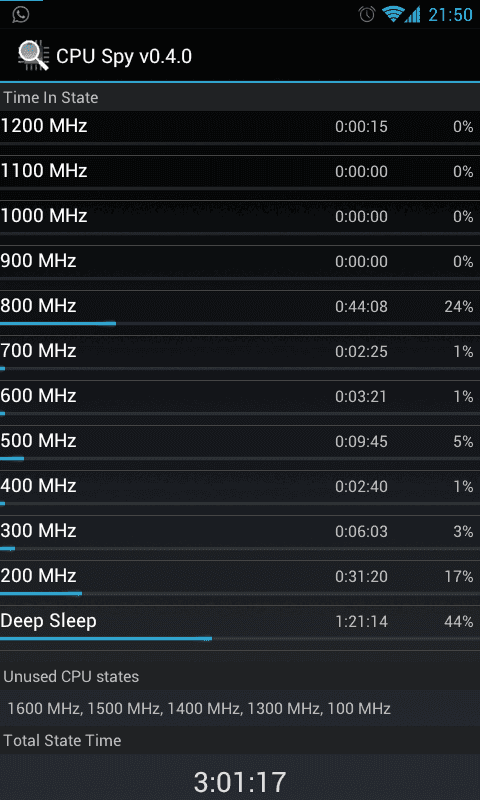Tap the cellular signal strength icon
Viewport: 480px width, 800px height.
click(x=412, y=14)
